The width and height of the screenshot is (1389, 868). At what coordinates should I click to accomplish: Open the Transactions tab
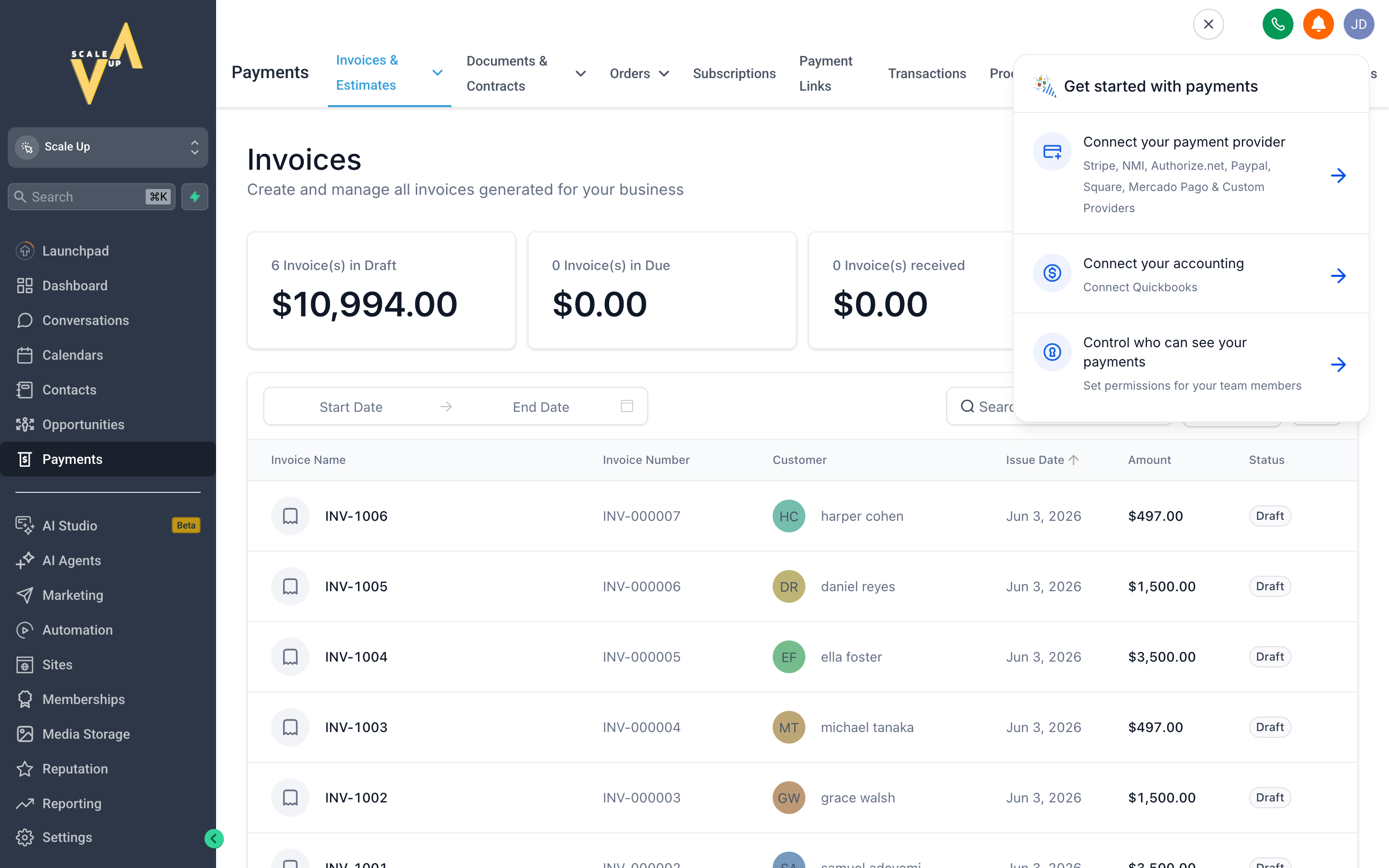(926, 73)
